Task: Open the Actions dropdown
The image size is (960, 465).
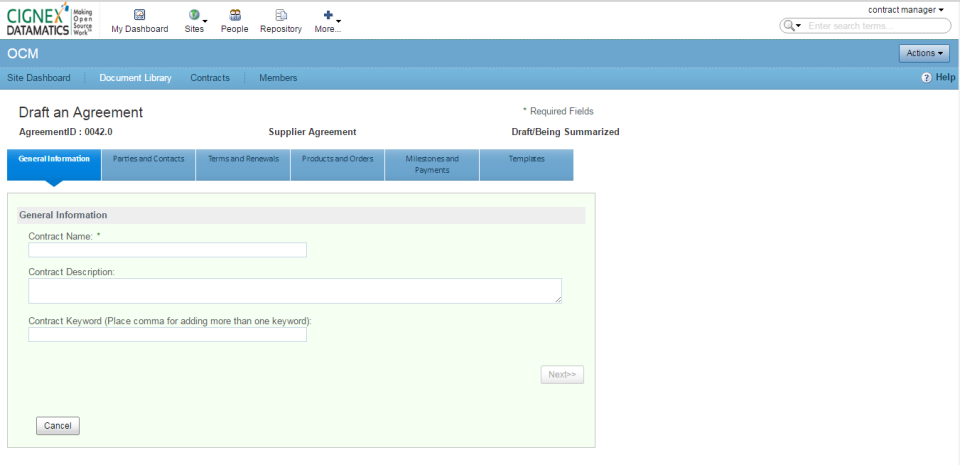Action: (x=924, y=53)
